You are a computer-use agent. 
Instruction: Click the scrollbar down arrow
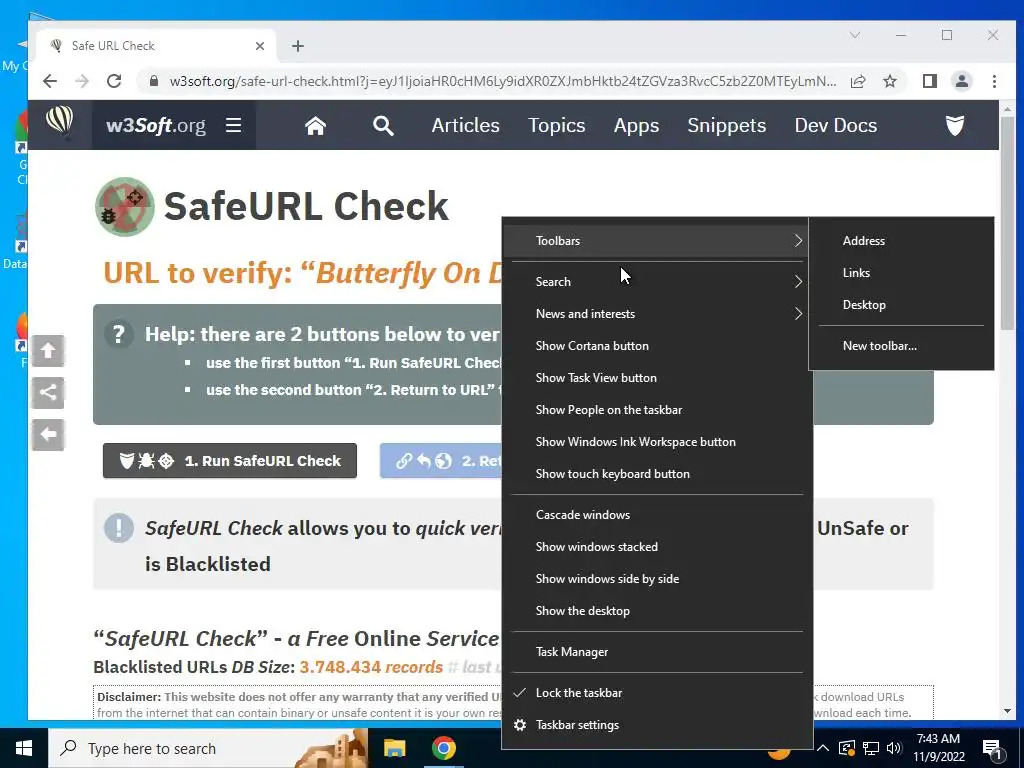point(1007,711)
